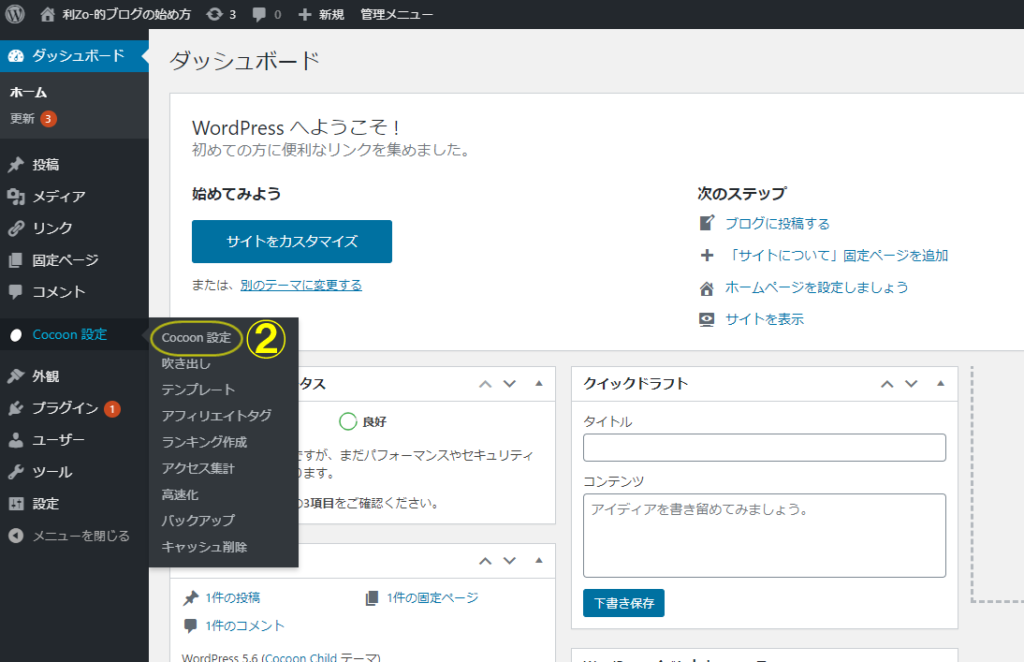1024x662 pixels.
Task: Open the ブログに投稿する link
Action: [x=777, y=224]
